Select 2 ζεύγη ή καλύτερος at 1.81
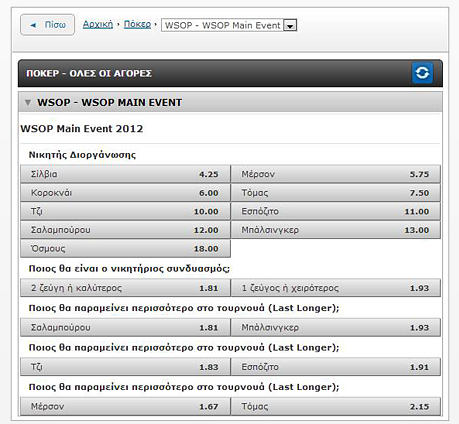Viewport: 459px width, 424px height. pos(125,288)
